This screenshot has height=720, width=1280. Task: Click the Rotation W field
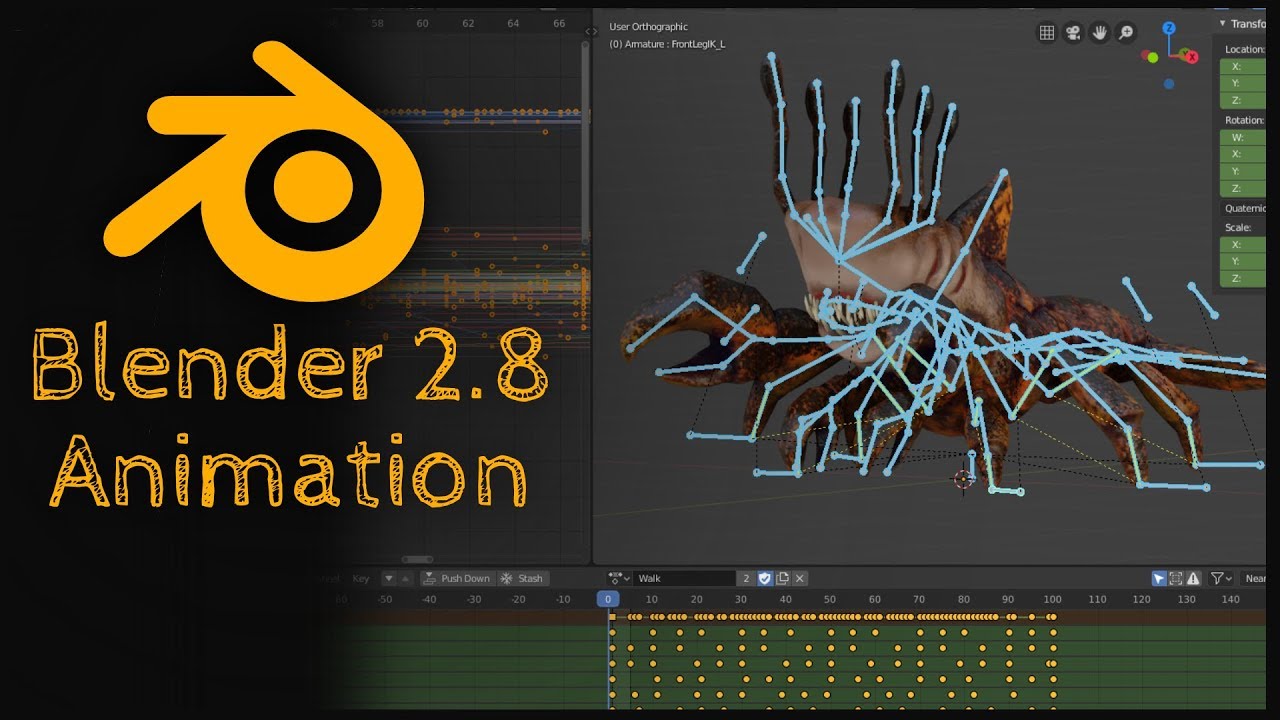1243,137
